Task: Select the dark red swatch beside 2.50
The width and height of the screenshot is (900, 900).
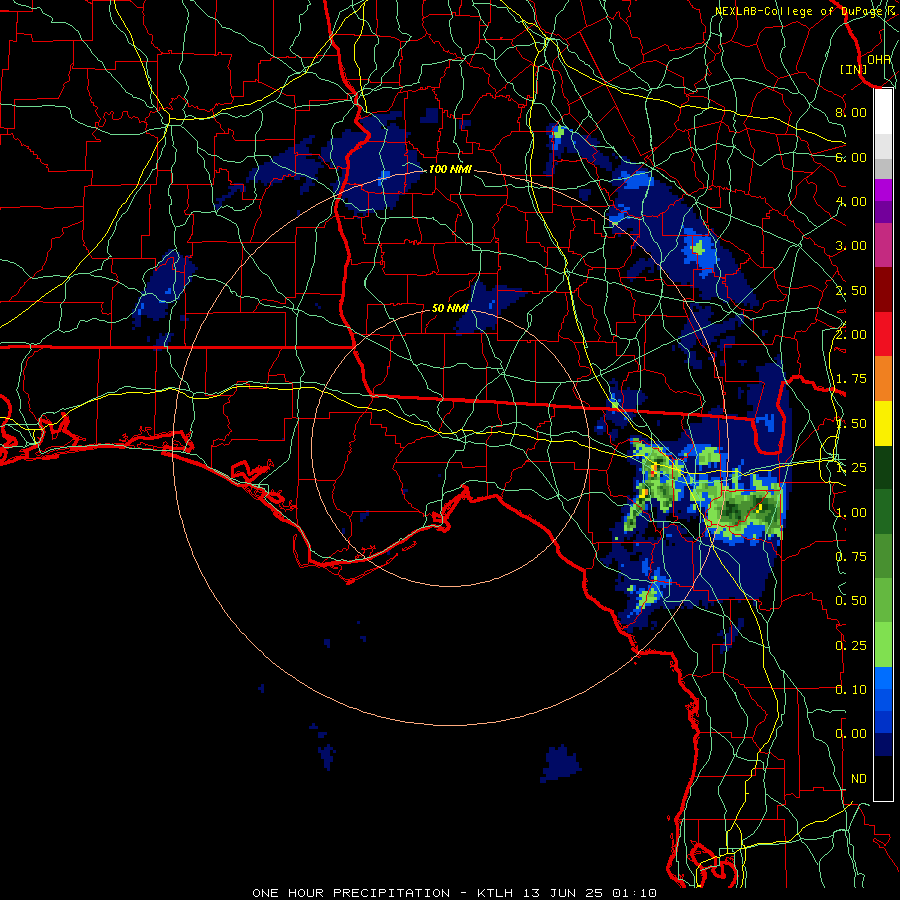Action: click(x=883, y=290)
